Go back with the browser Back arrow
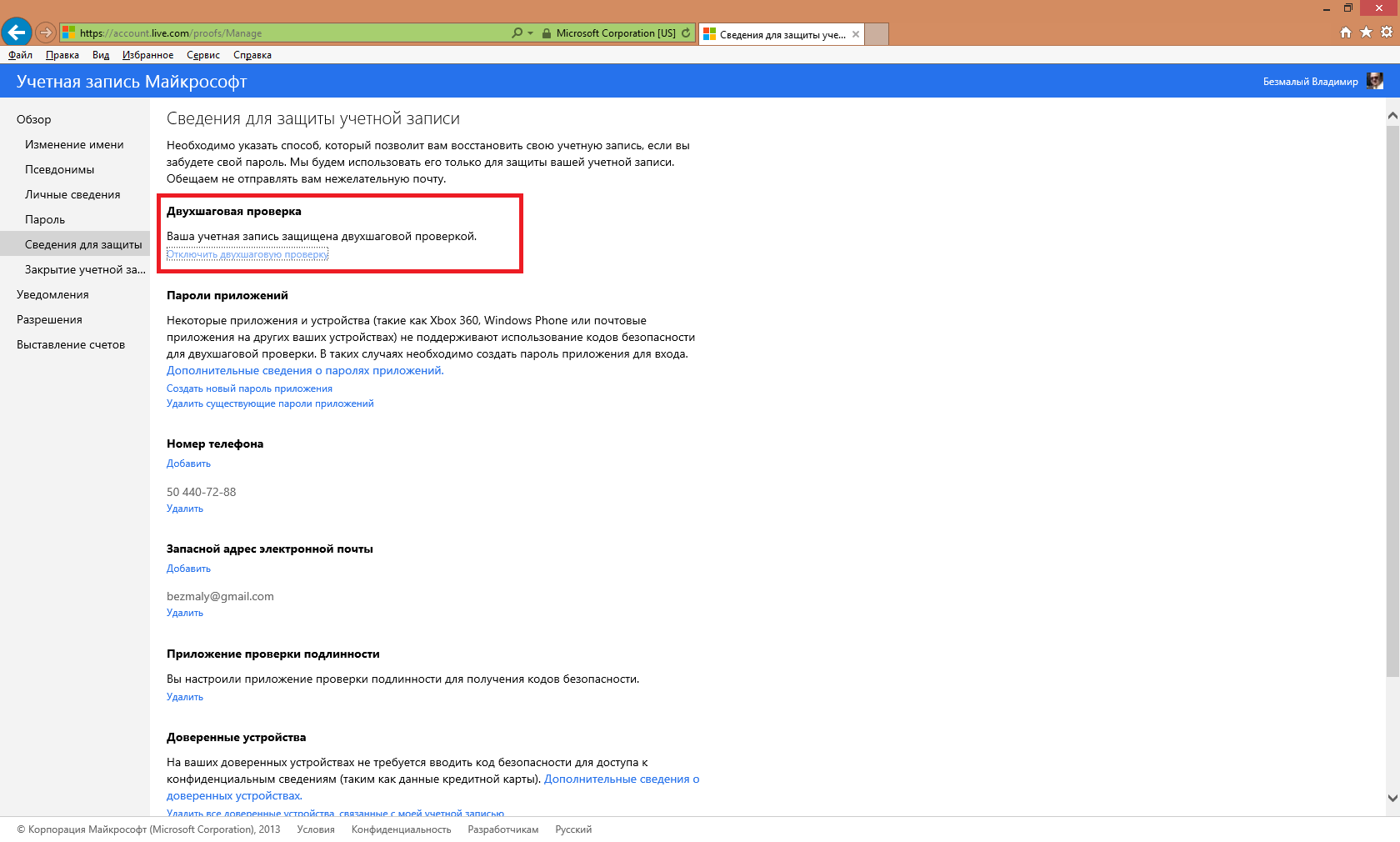Image resolution: width=1400 pixels, height=842 pixels. [x=17, y=33]
